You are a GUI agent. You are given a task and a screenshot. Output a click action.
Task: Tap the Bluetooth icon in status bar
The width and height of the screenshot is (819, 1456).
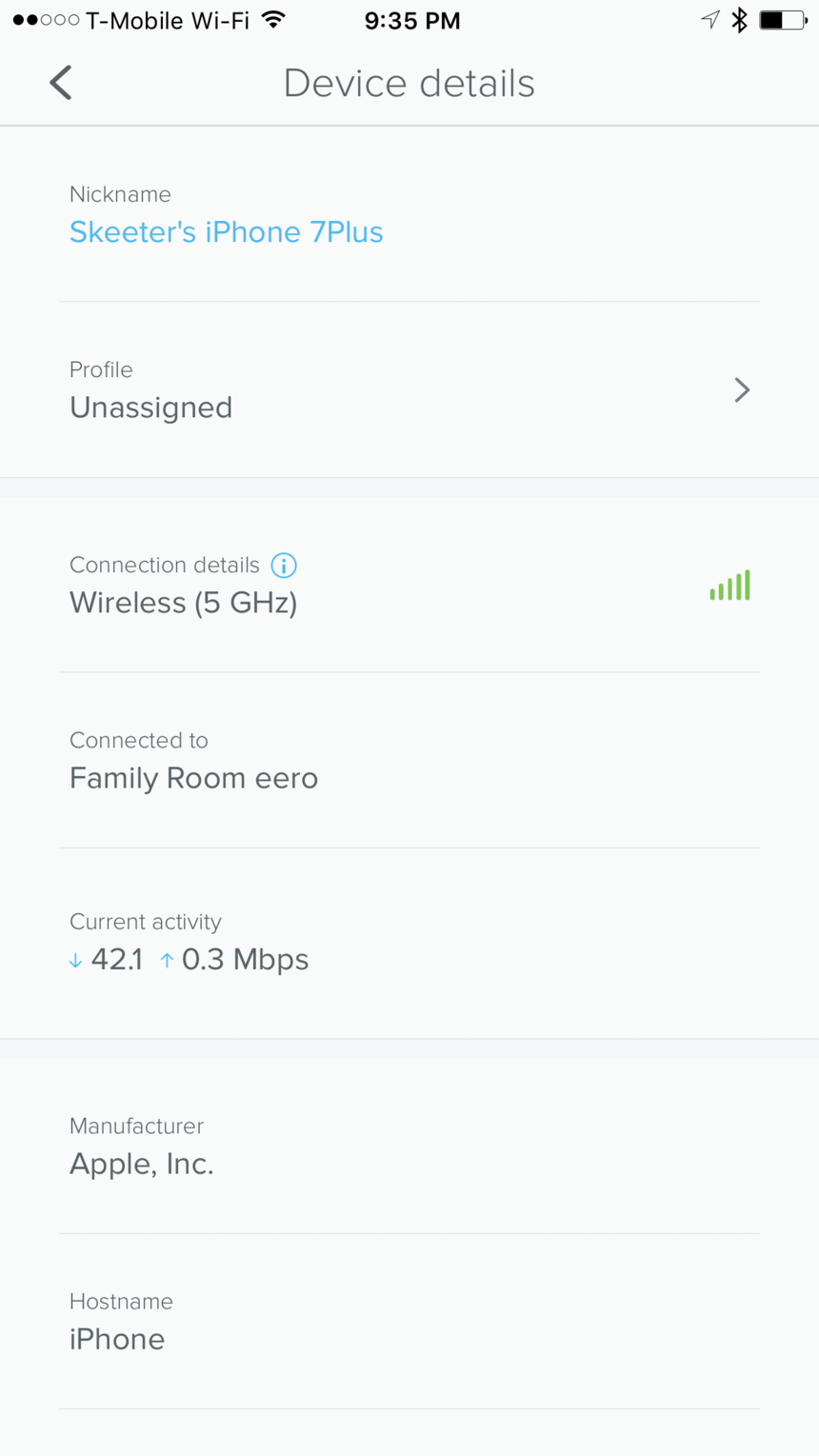[739, 20]
